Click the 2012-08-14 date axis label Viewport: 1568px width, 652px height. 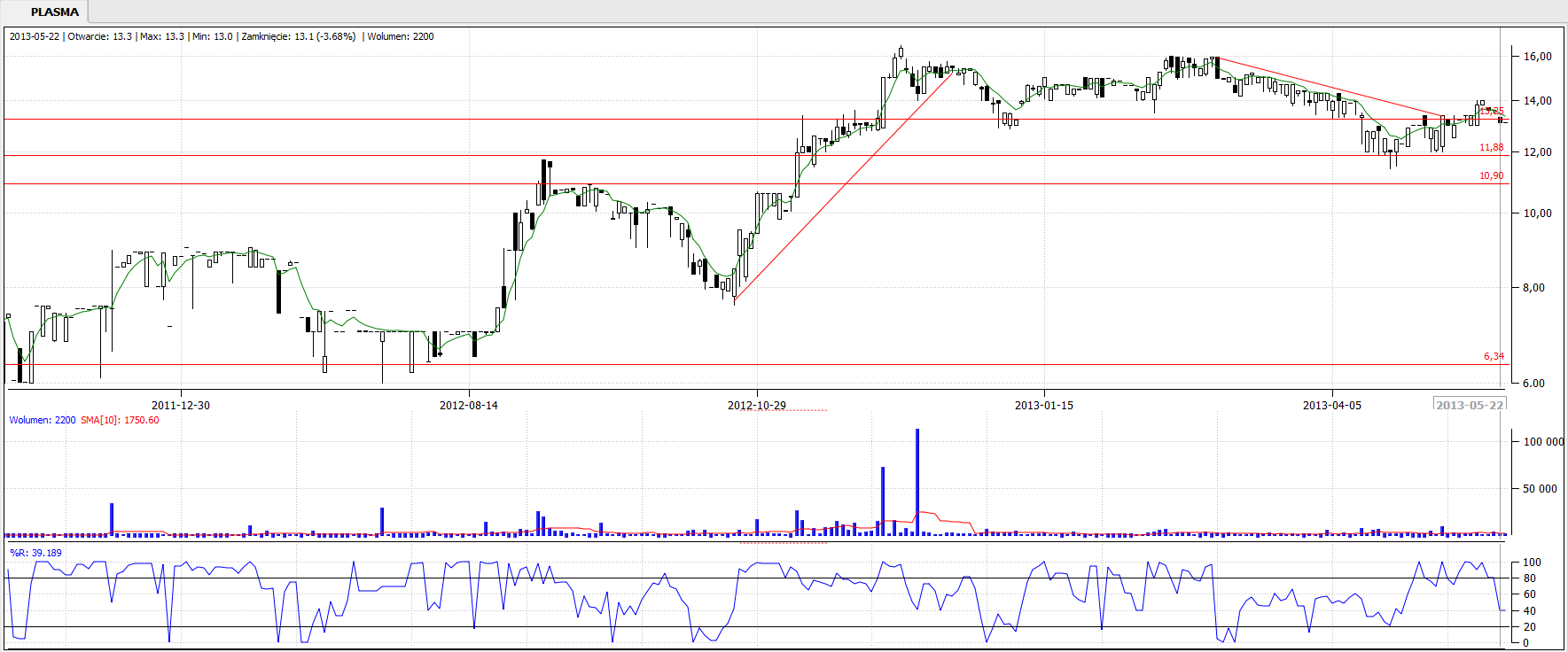click(x=468, y=405)
